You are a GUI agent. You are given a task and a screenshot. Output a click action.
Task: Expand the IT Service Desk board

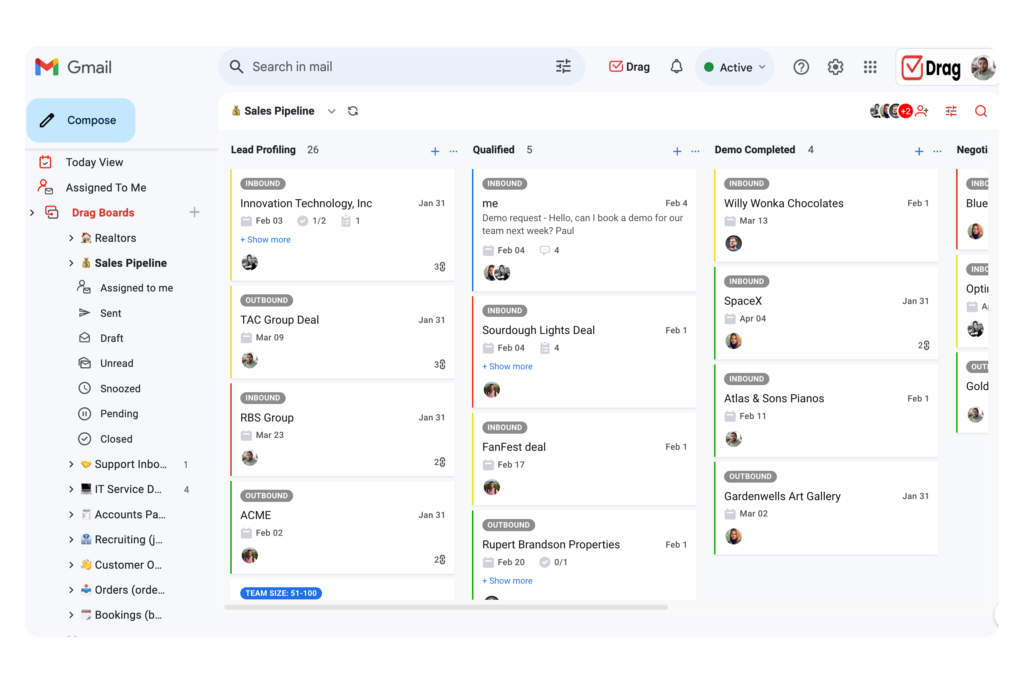click(71, 489)
